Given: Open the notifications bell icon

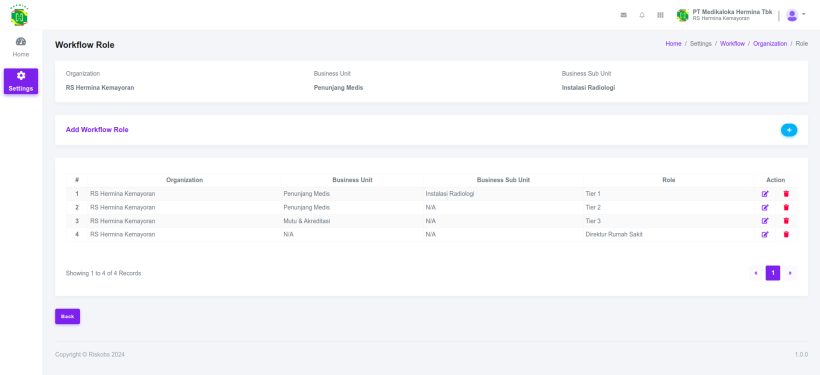Looking at the screenshot, I should click(x=642, y=15).
